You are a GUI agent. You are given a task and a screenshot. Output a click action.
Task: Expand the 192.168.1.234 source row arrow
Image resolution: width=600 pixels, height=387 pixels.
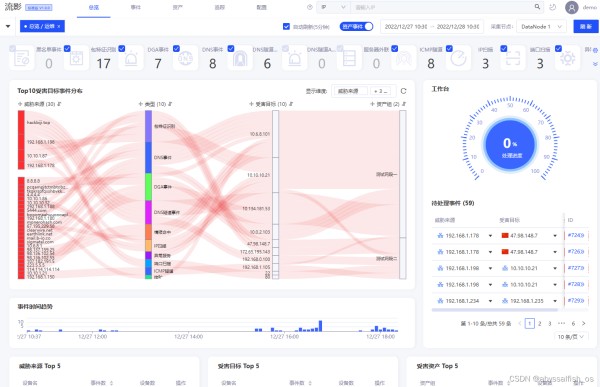point(490,301)
